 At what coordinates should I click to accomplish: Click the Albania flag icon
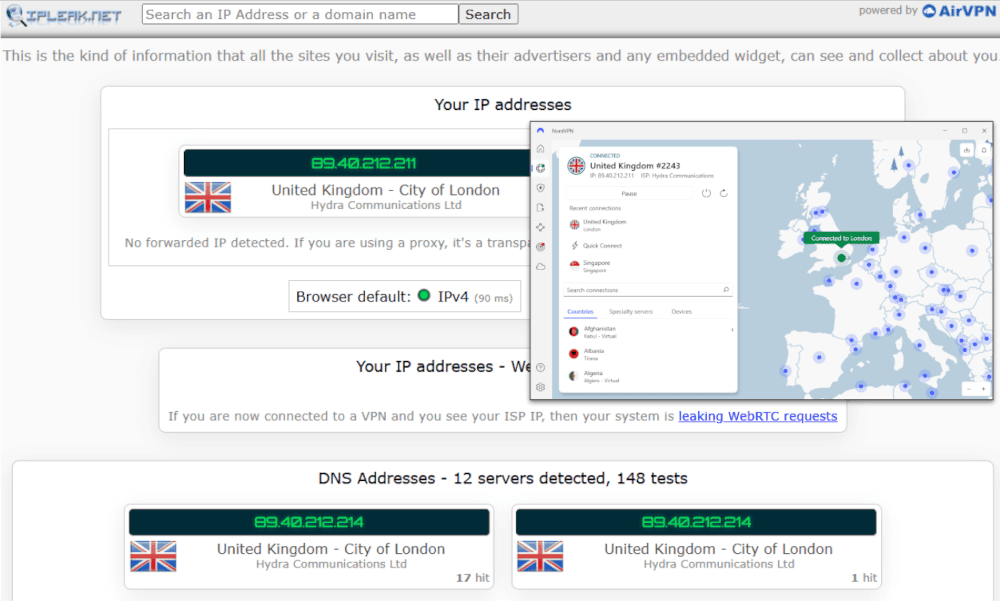(574, 354)
